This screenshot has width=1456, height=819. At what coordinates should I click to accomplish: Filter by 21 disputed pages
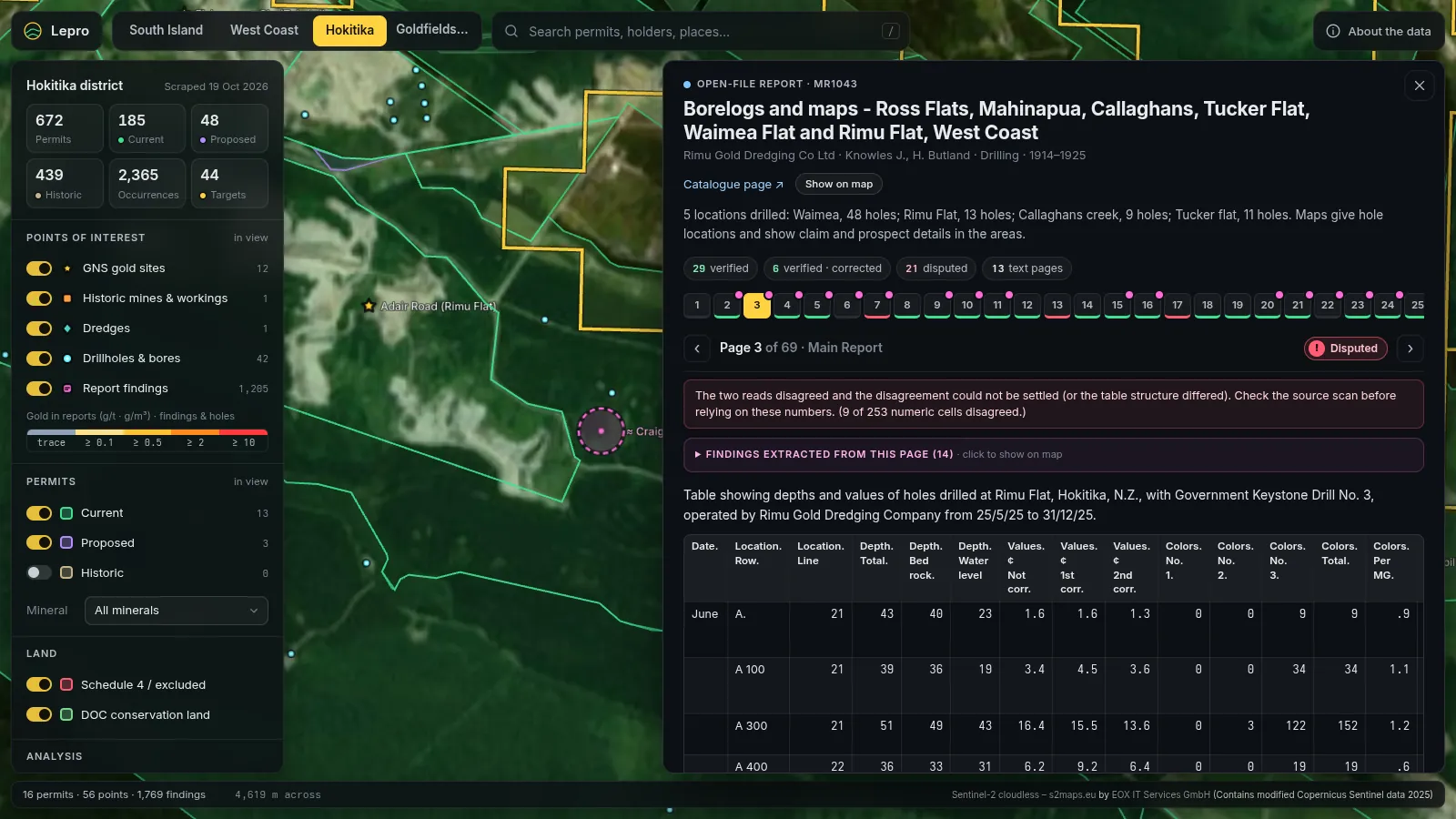[x=936, y=268]
